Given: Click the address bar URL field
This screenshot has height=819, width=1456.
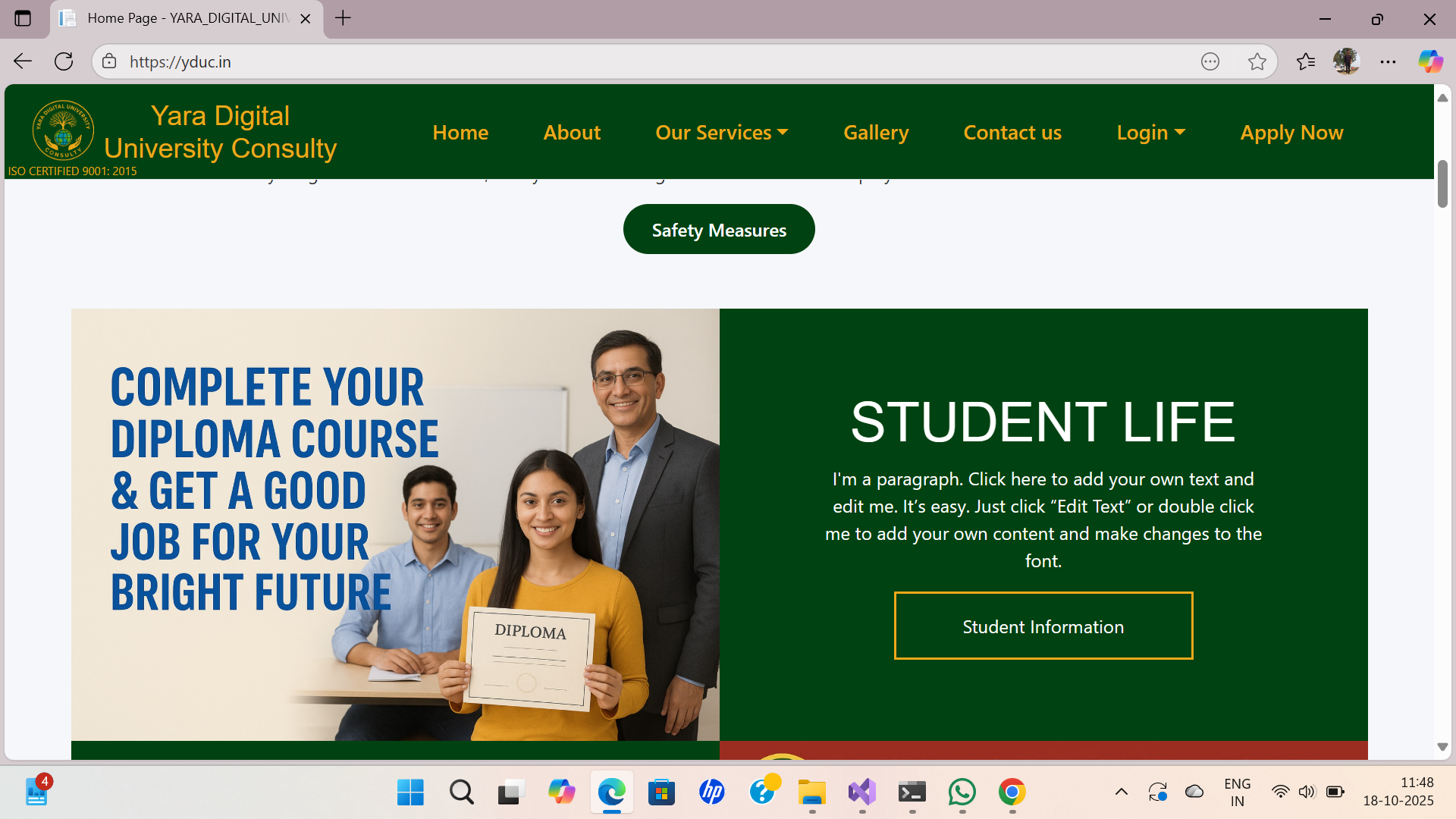Looking at the screenshot, I should pos(607,61).
